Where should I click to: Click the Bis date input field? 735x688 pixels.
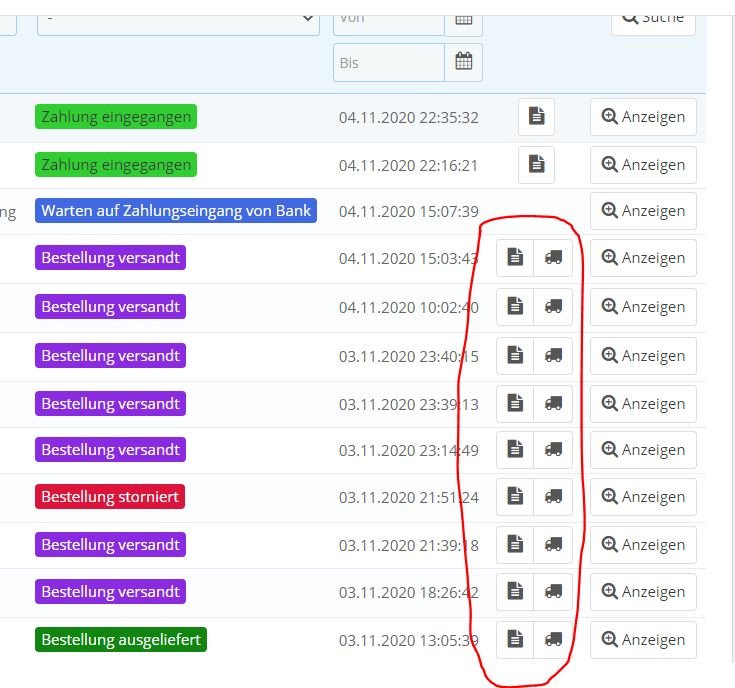(389, 62)
